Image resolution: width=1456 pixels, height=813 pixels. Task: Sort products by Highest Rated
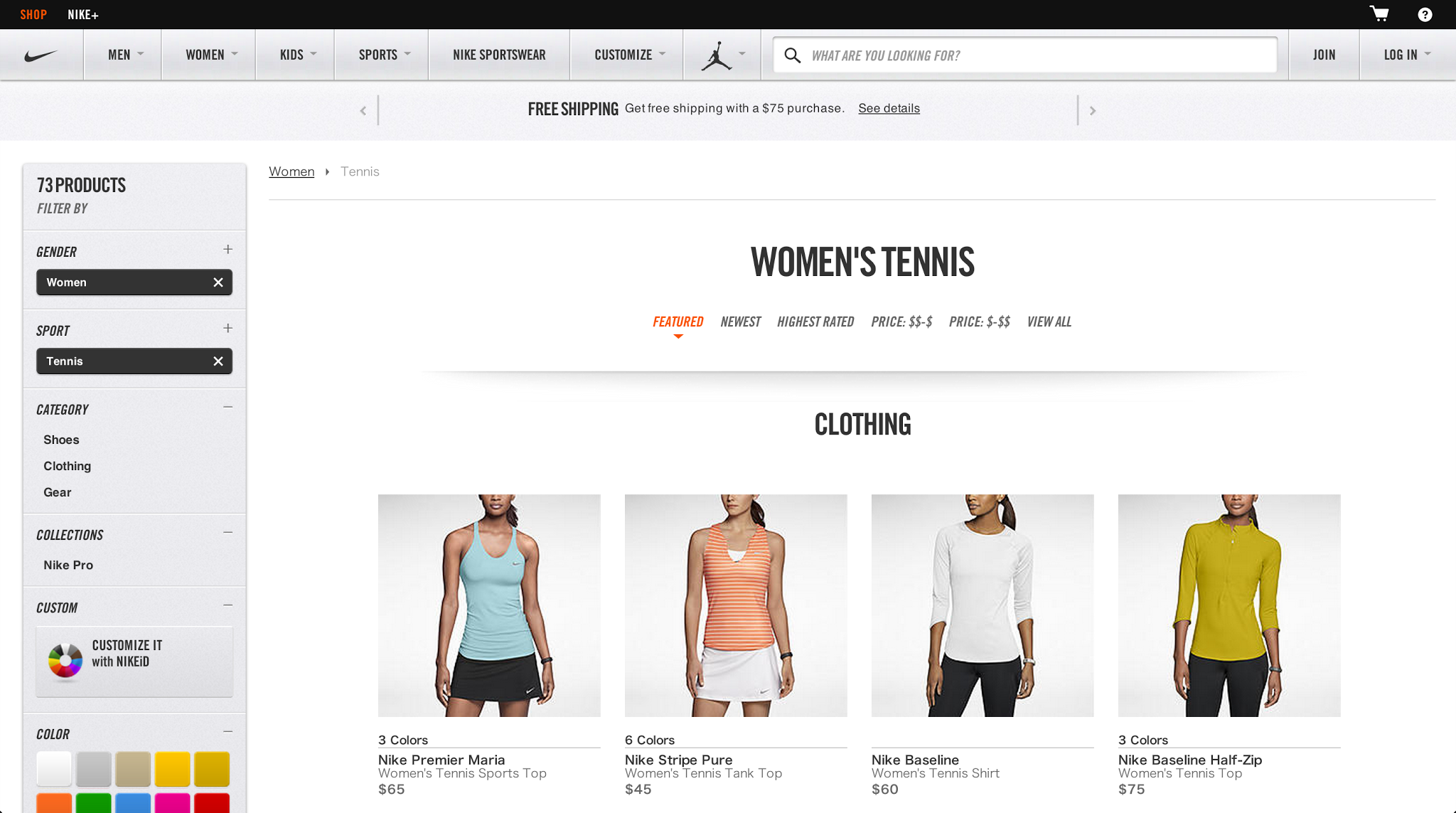(x=815, y=322)
